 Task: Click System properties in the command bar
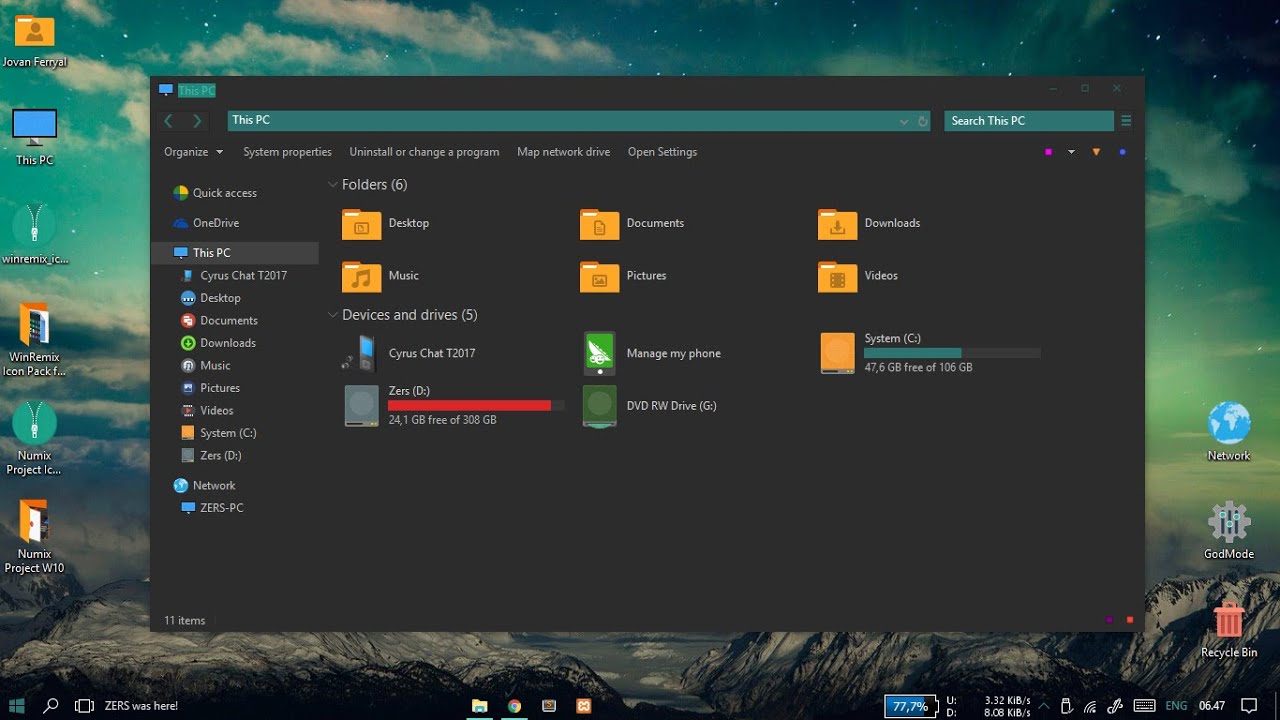coord(287,151)
